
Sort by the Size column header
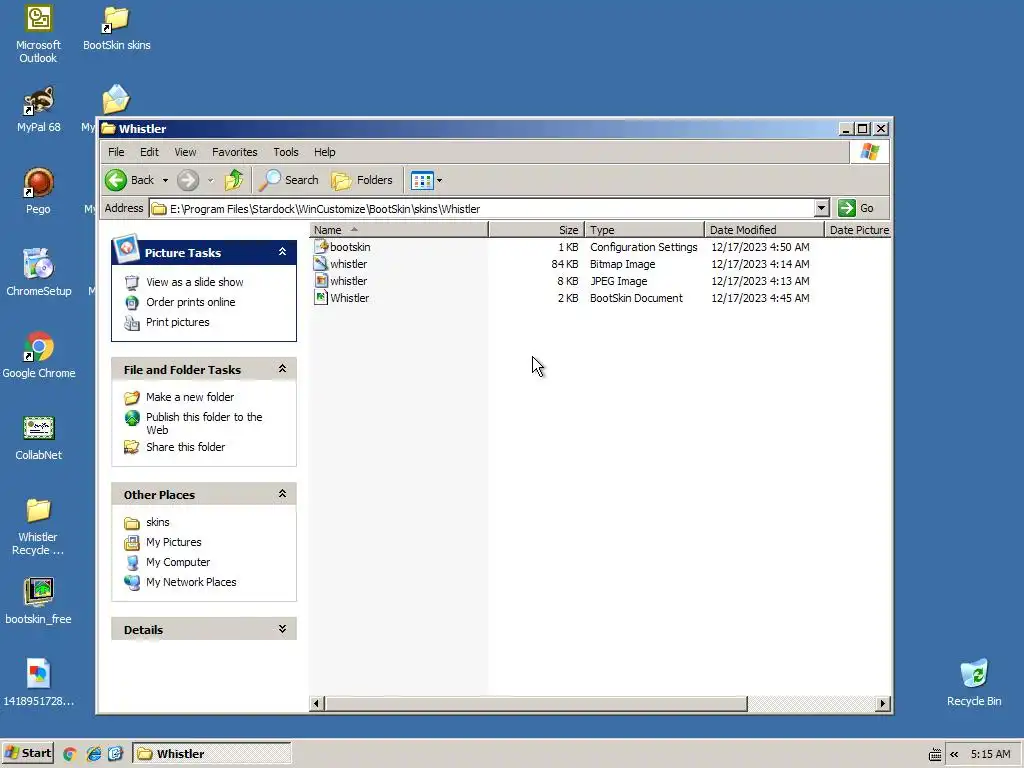(536, 230)
